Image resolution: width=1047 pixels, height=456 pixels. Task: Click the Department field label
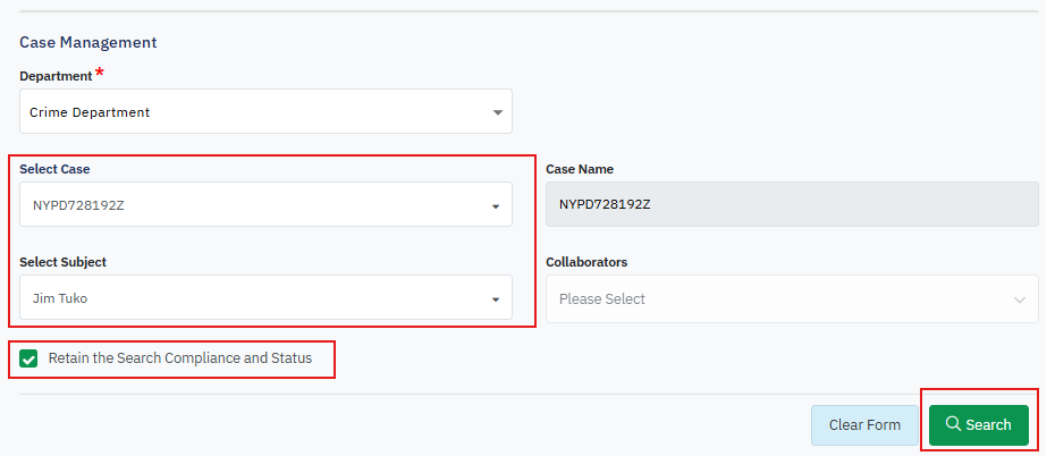click(56, 76)
